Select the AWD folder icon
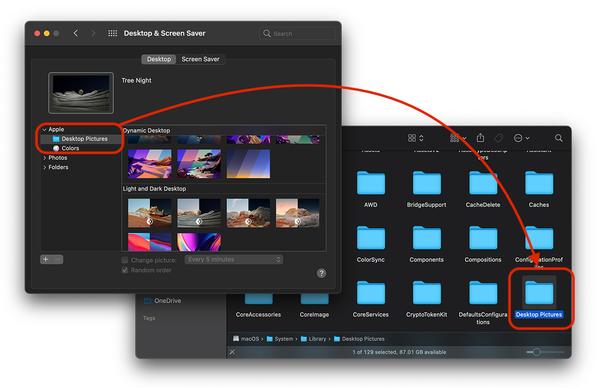 pos(371,183)
